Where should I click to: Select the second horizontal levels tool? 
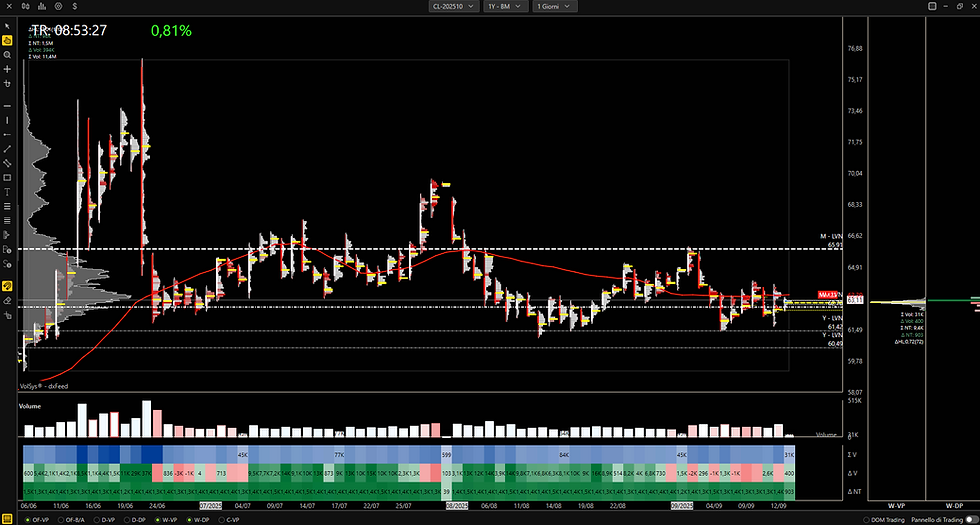click(7, 221)
